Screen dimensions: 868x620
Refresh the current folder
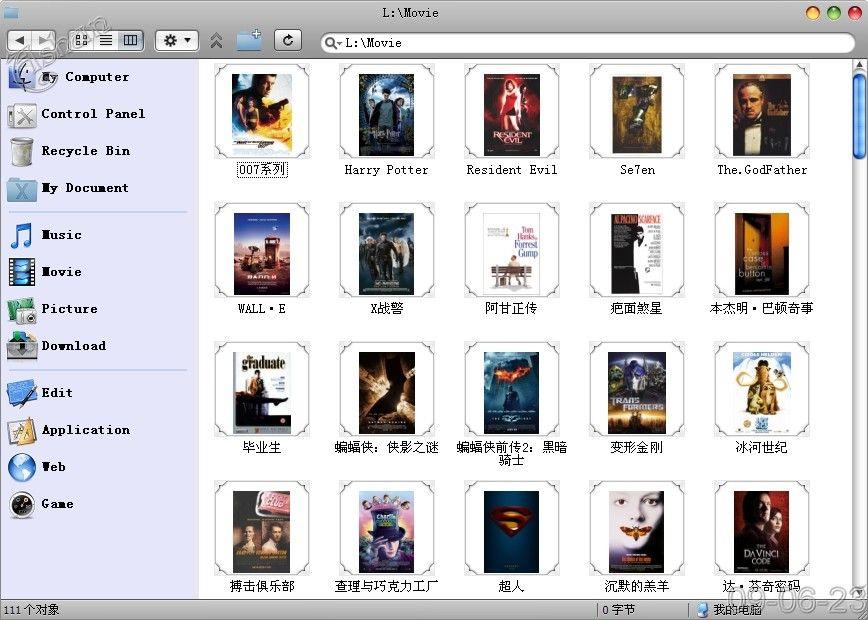tap(288, 40)
